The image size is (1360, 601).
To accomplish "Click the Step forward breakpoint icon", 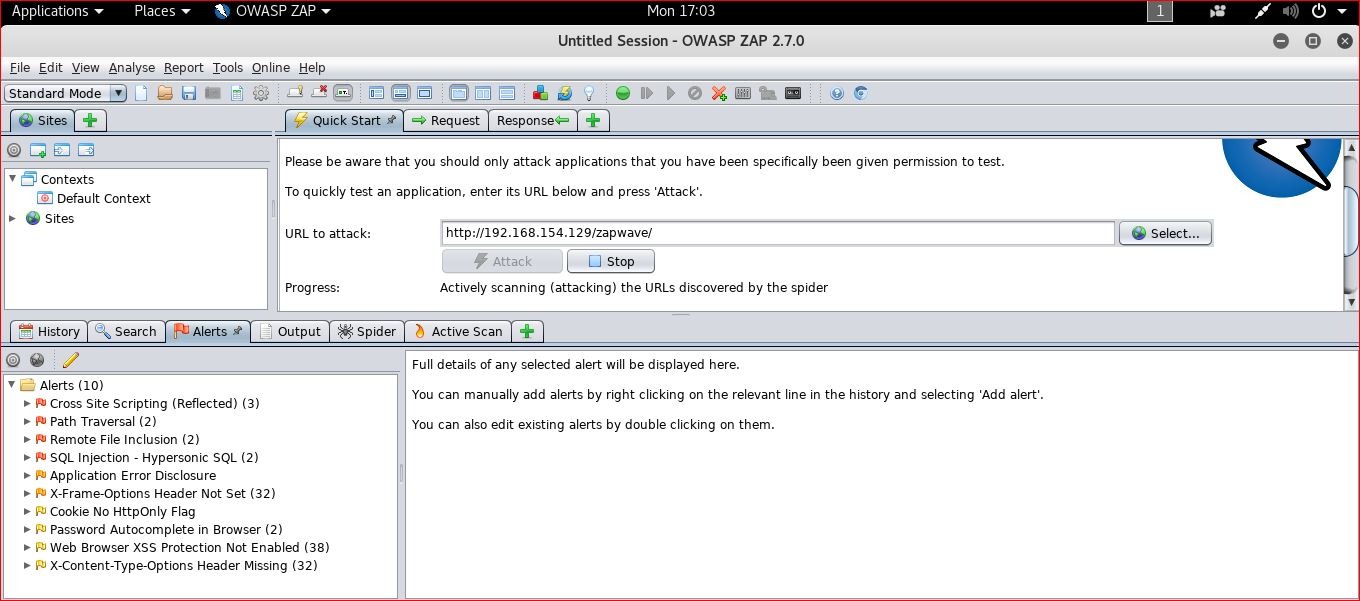I will 647,93.
